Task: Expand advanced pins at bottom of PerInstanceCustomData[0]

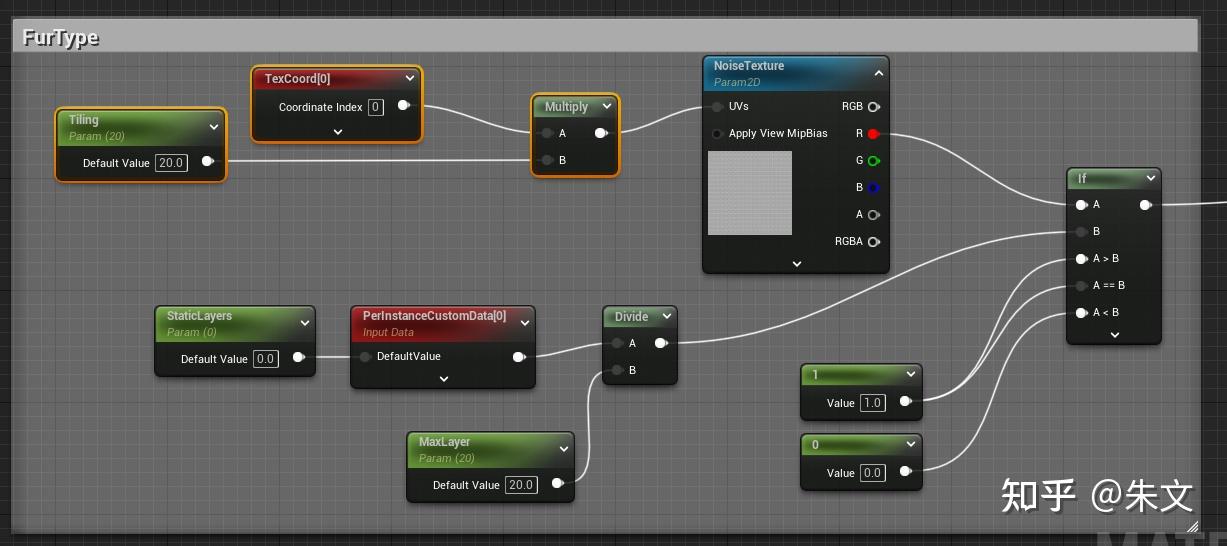Action: pyautogui.click(x=443, y=379)
